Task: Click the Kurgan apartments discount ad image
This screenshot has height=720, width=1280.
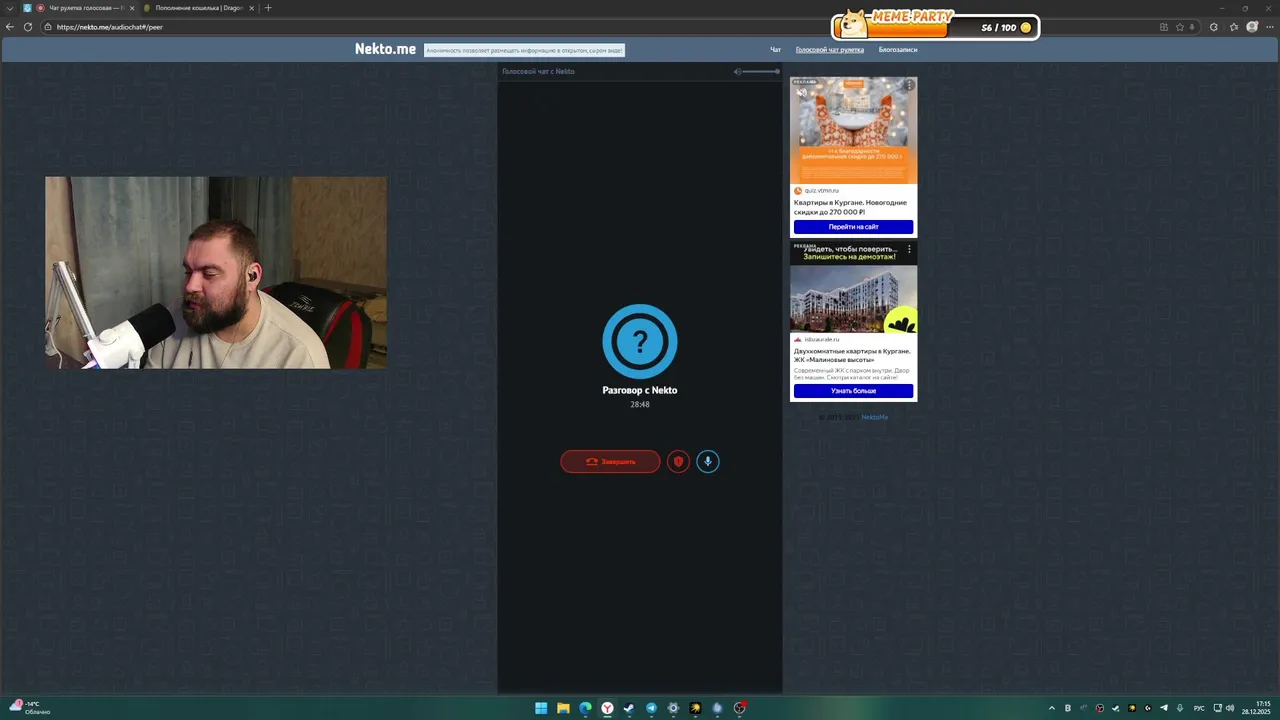Action: tap(853, 130)
